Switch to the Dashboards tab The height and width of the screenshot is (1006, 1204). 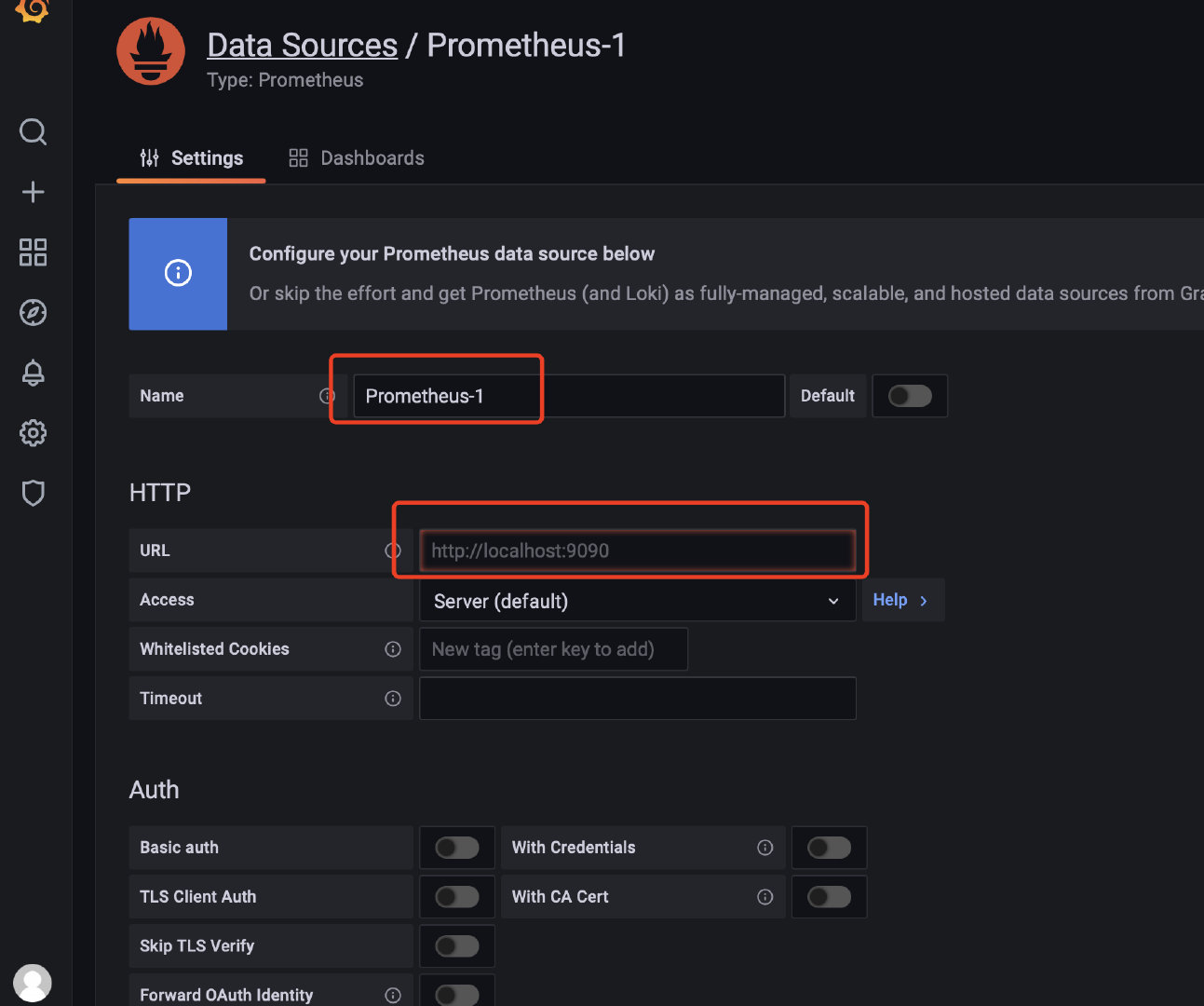(356, 157)
